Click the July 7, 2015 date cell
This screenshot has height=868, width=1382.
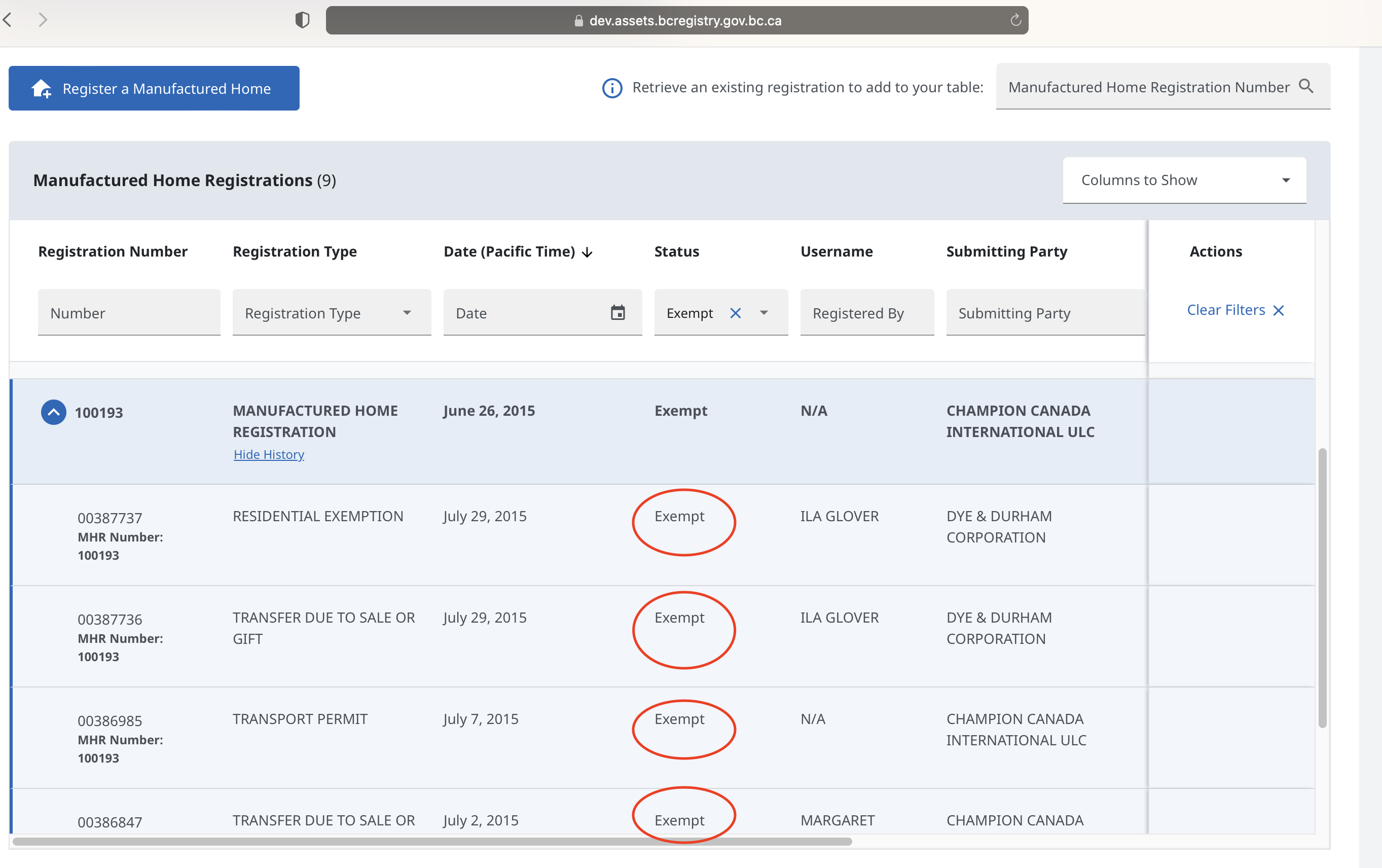pos(481,719)
